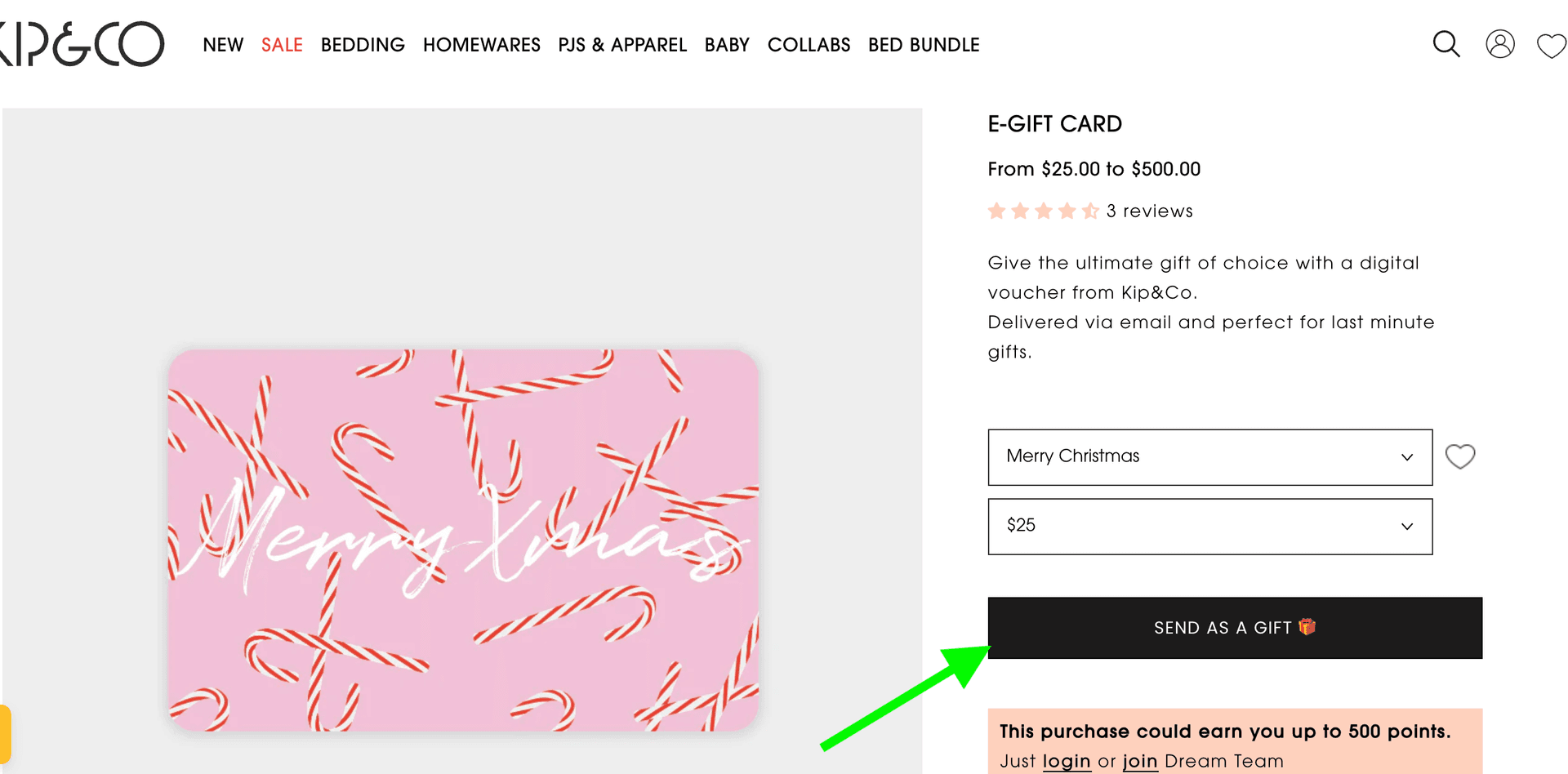
Task: Add gift card to wishlist heart
Action: tap(1460, 456)
